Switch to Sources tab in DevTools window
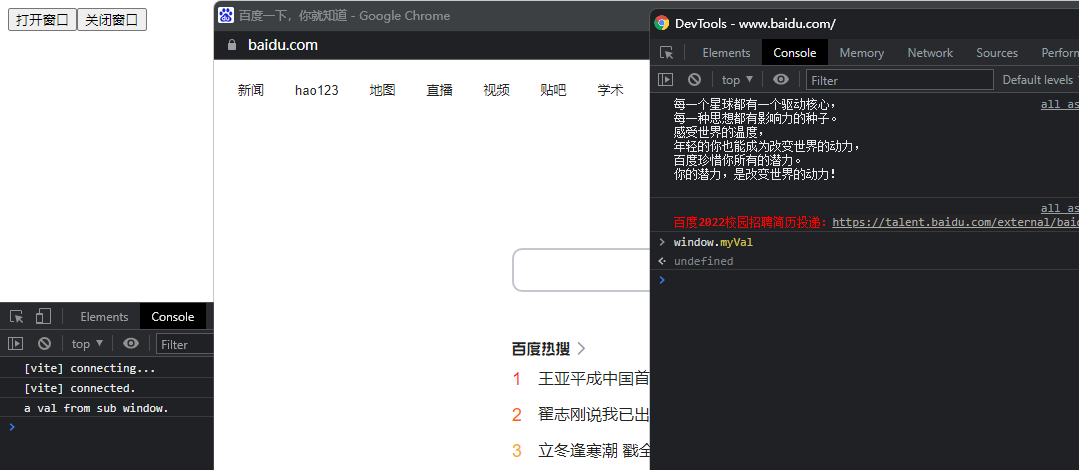 pos(996,53)
